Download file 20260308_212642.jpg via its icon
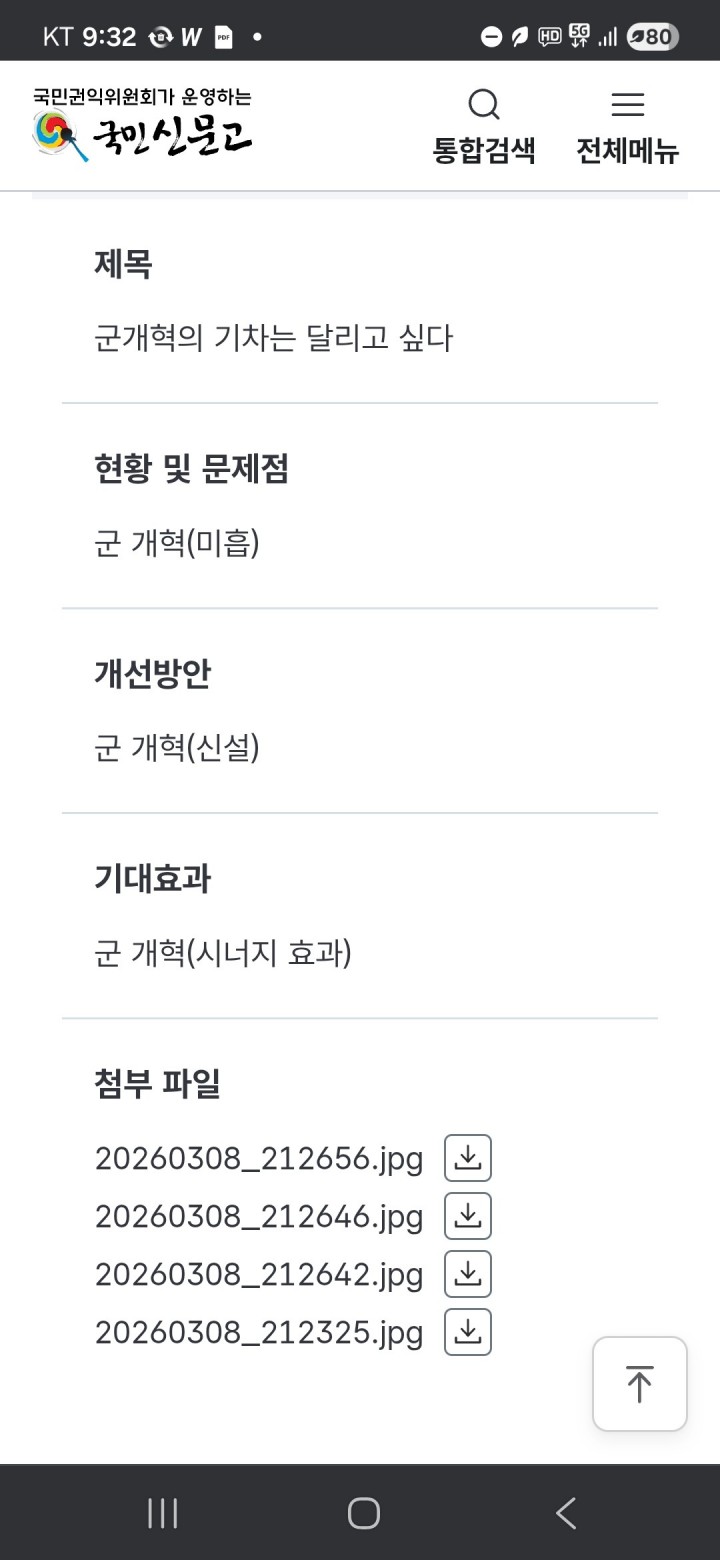This screenshot has height=1560, width=720. [468, 1274]
